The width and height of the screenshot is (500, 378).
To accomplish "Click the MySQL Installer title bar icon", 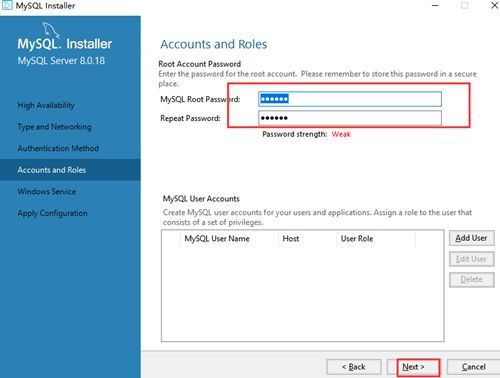I will coord(7,5).
